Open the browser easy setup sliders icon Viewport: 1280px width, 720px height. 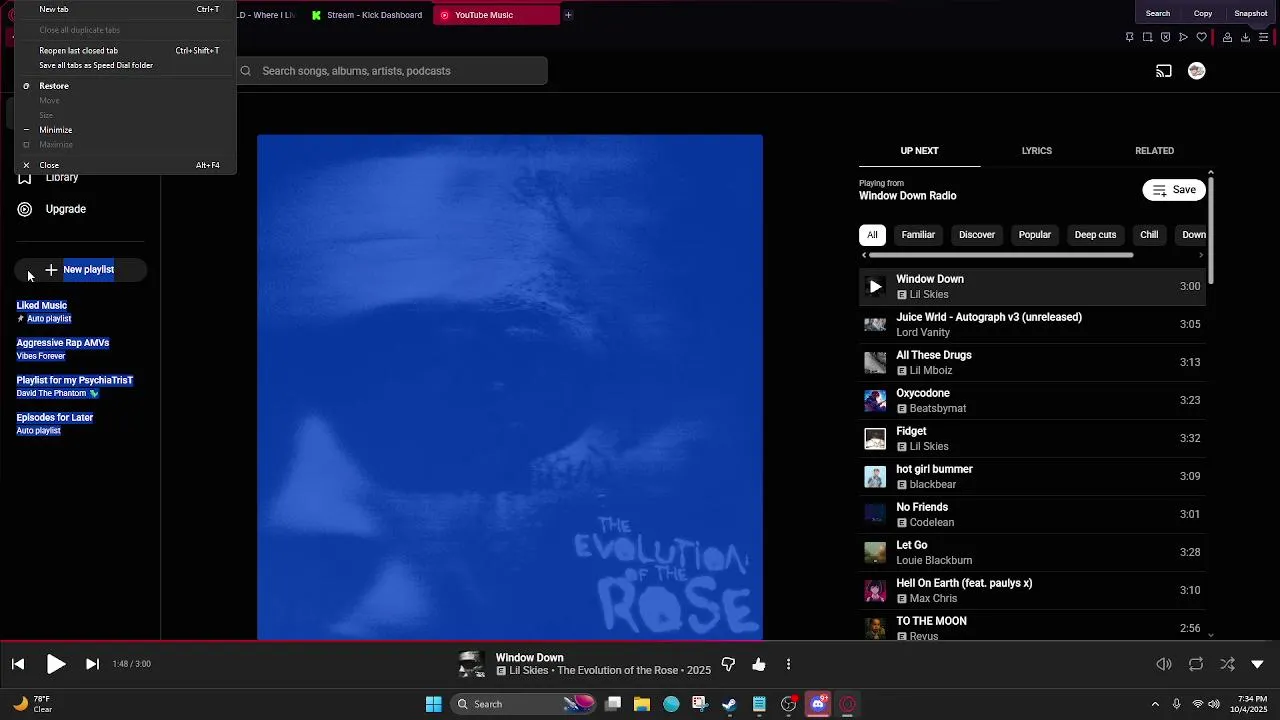coord(1263,37)
